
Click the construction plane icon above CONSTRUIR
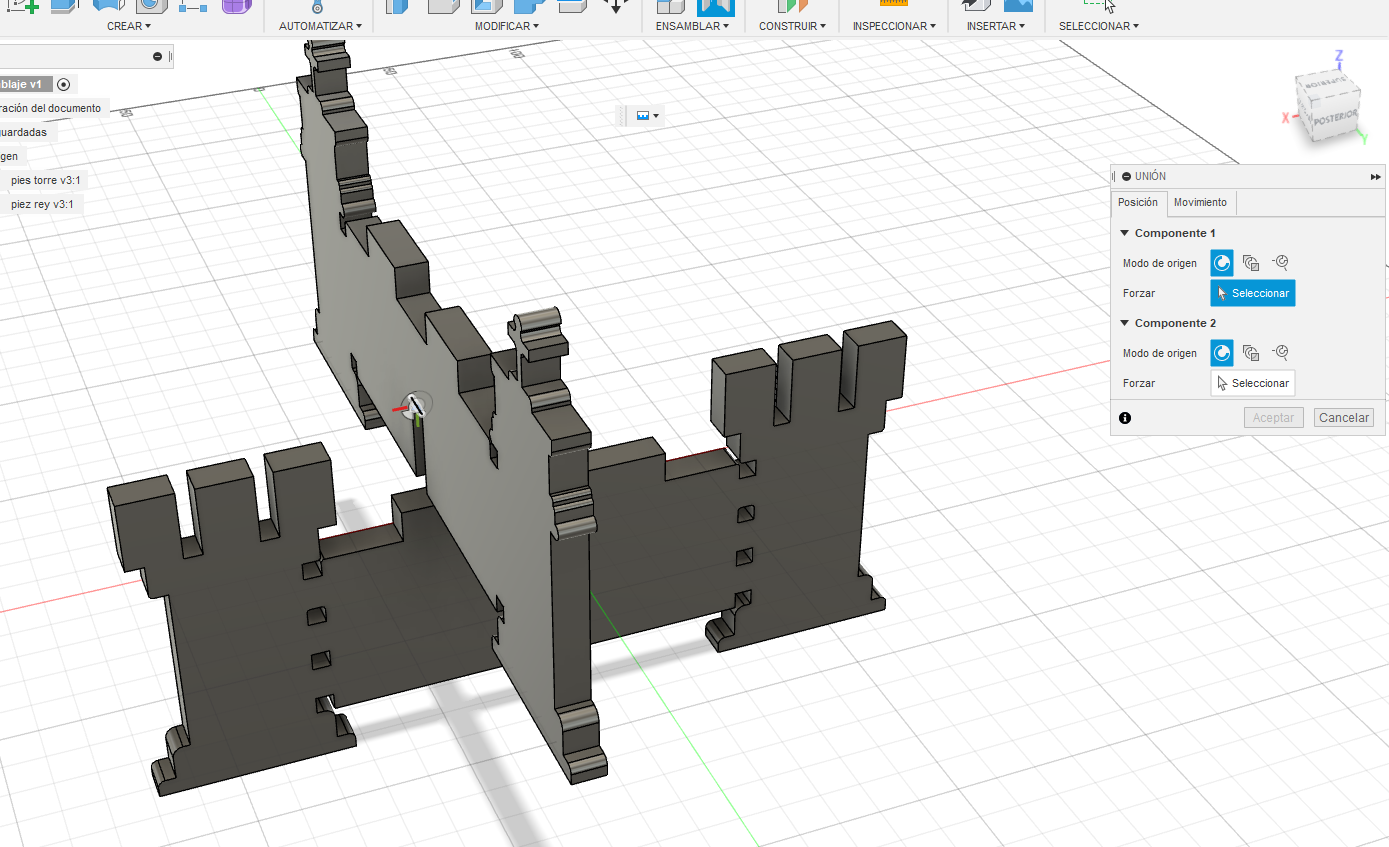pos(792,5)
